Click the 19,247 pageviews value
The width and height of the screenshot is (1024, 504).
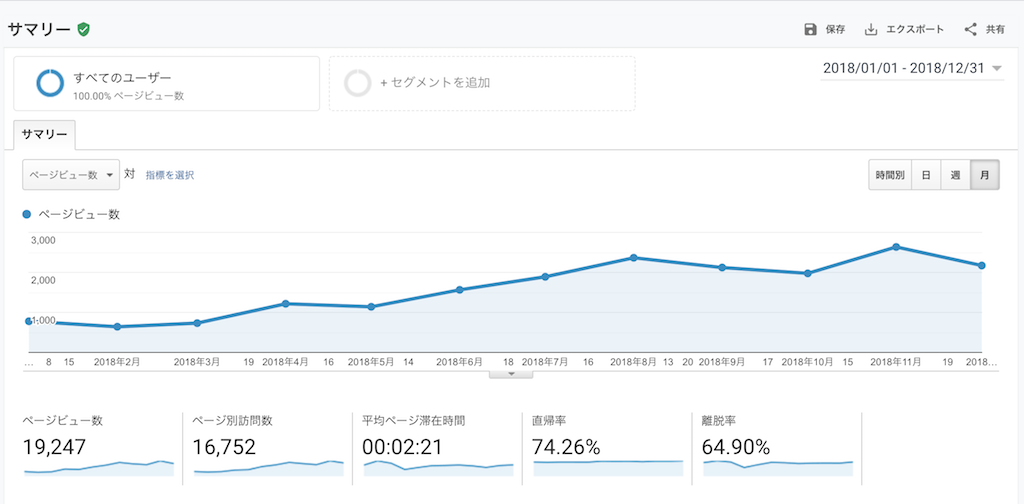55,447
